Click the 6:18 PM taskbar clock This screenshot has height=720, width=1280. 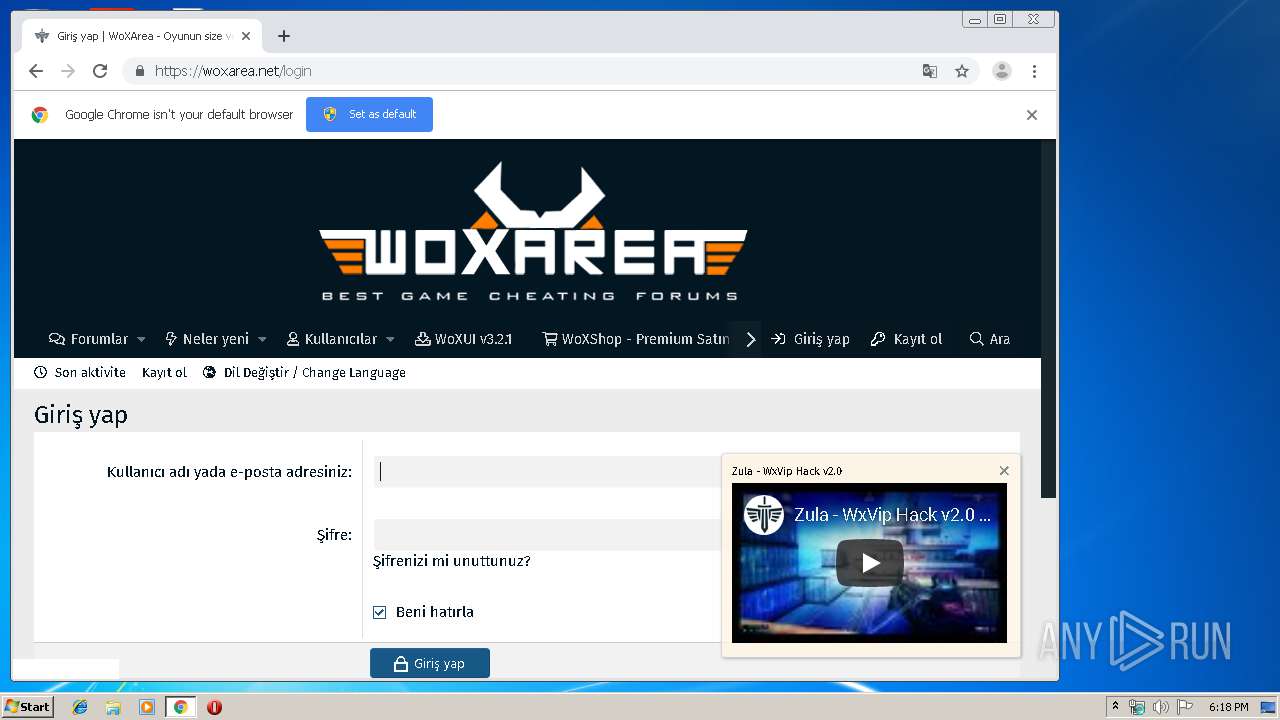click(1228, 707)
